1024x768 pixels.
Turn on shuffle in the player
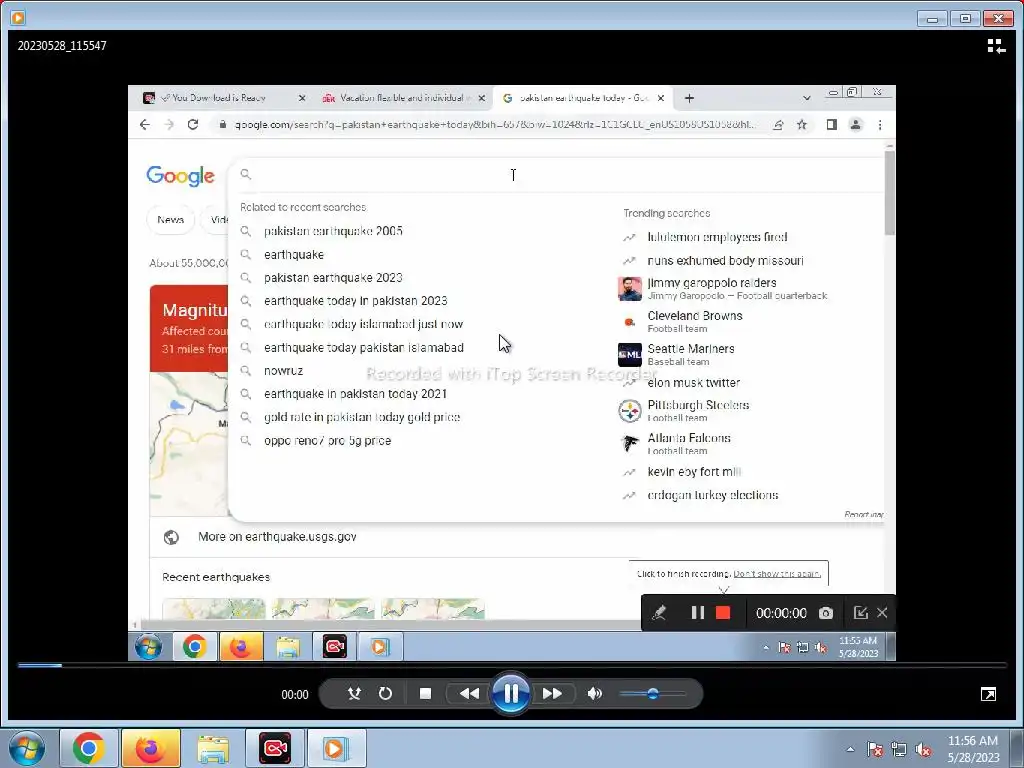(x=354, y=694)
